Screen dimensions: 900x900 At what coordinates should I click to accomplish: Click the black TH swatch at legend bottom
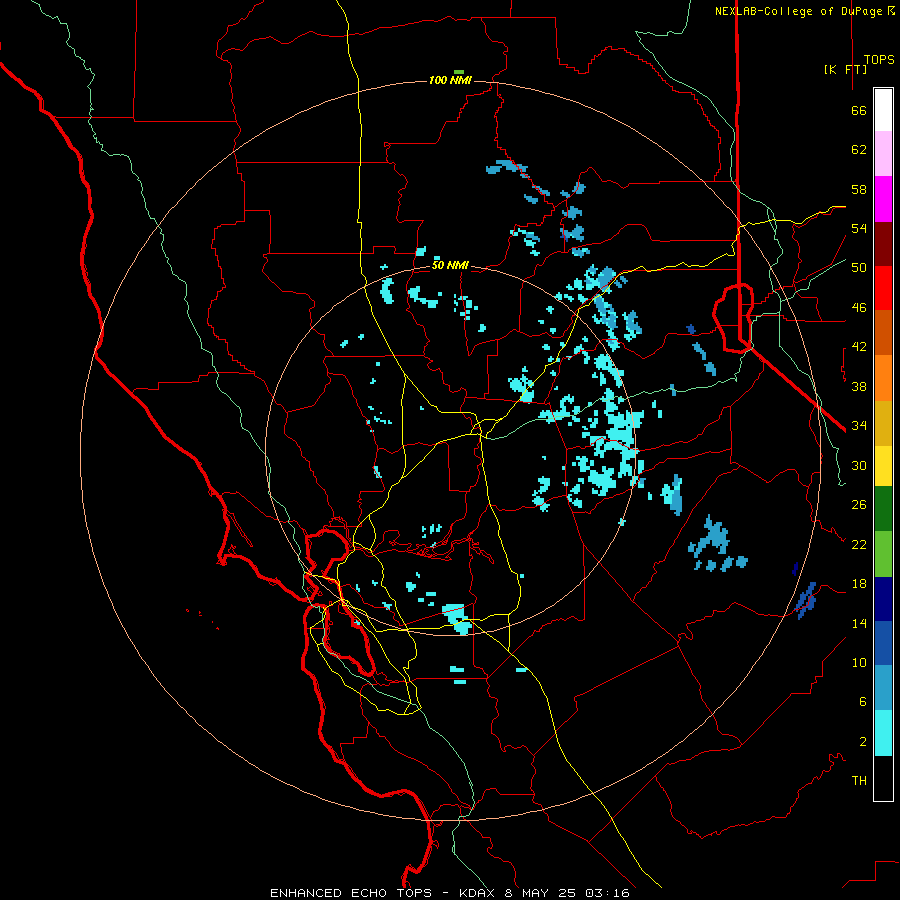click(883, 778)
